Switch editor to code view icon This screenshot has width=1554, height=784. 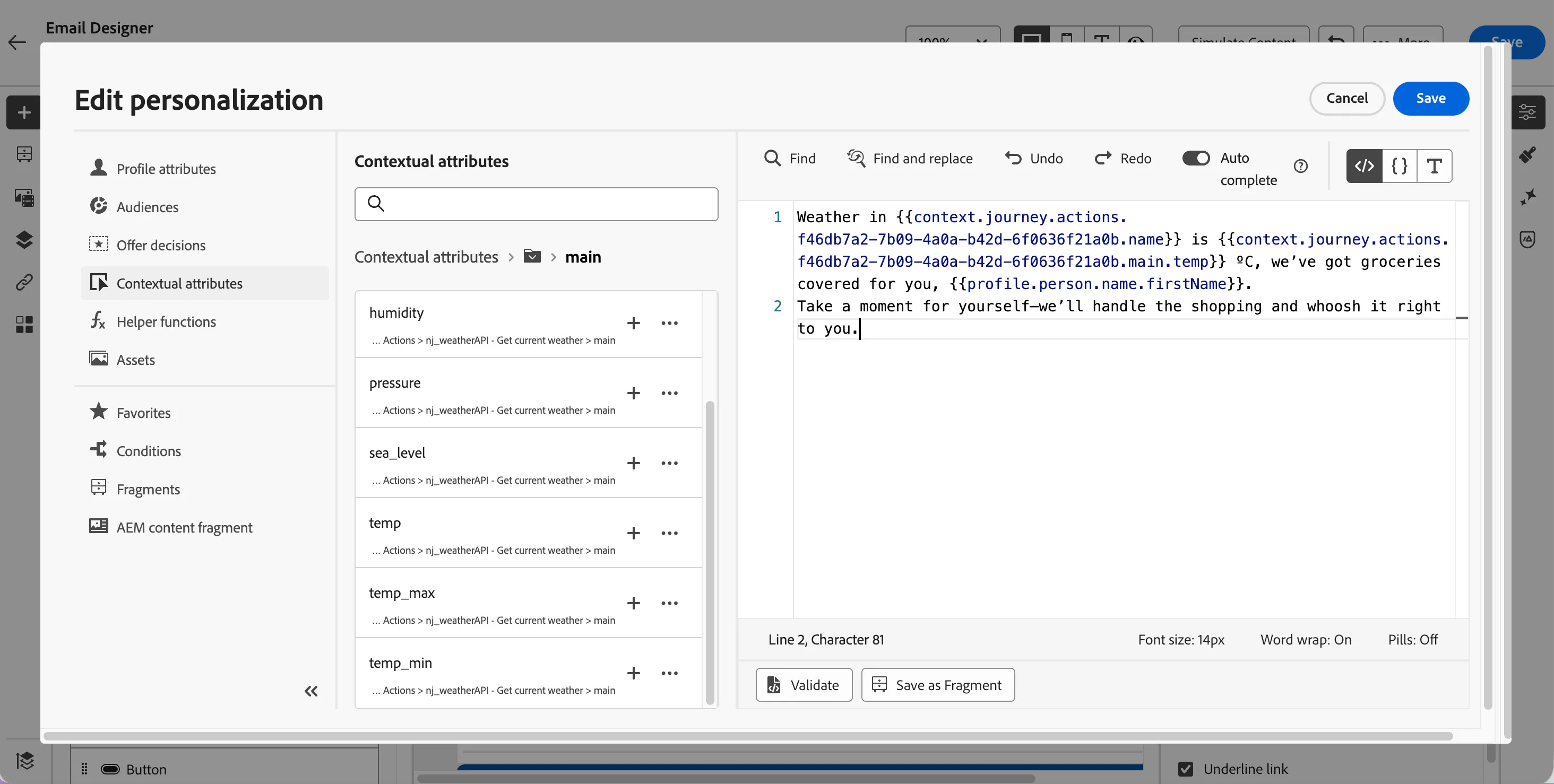[x=1364, y=166]
